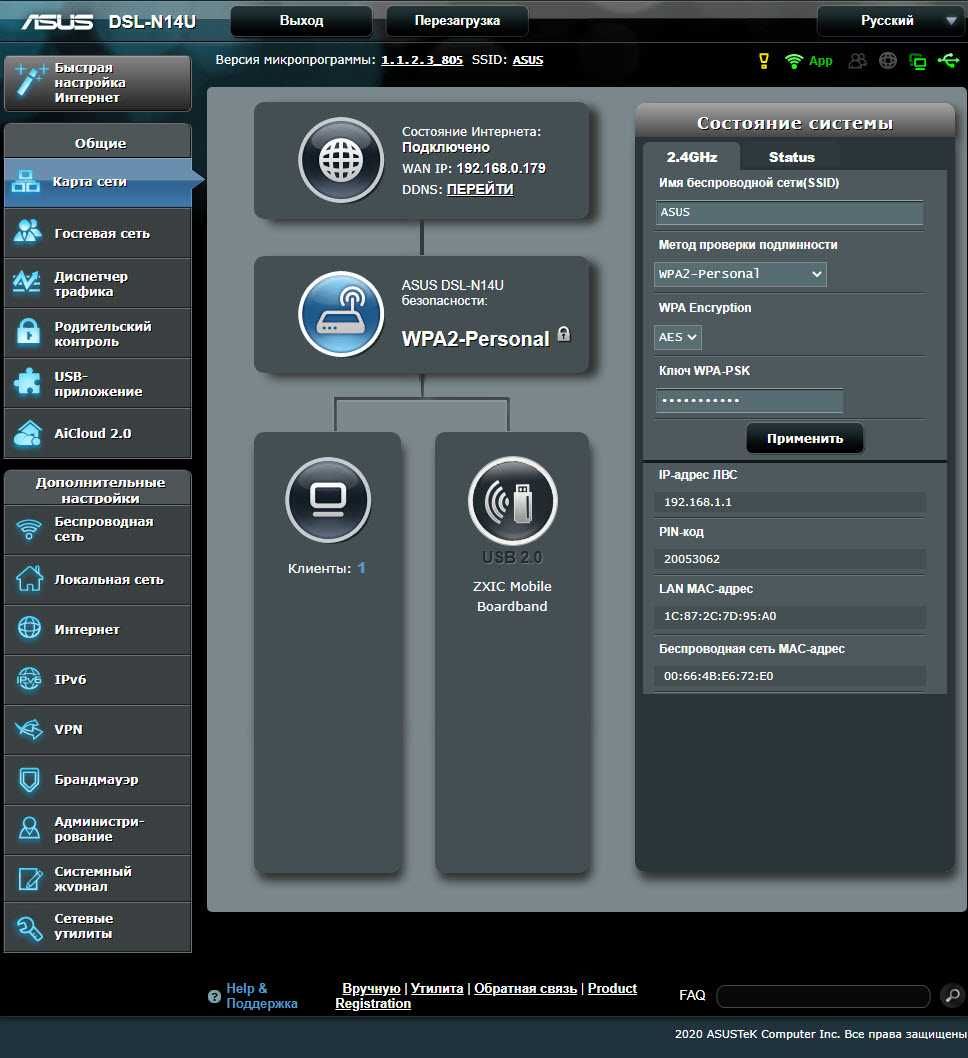Open the Русский language dropdown
The width and height of the screenshot is (968, 1058).
(891, 21)
